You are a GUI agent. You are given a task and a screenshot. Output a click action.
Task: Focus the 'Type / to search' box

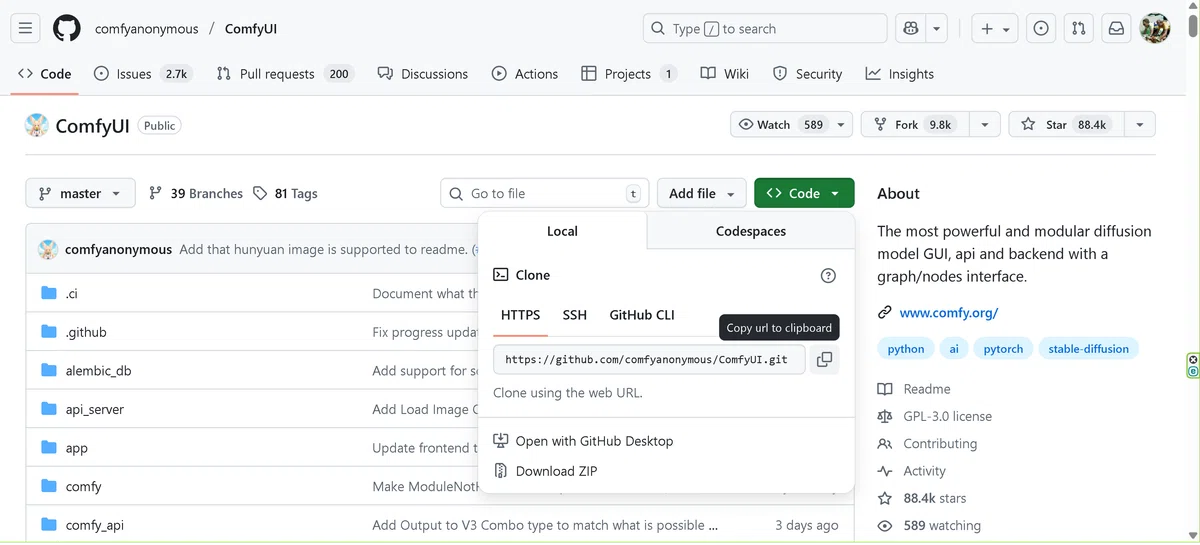765,29
